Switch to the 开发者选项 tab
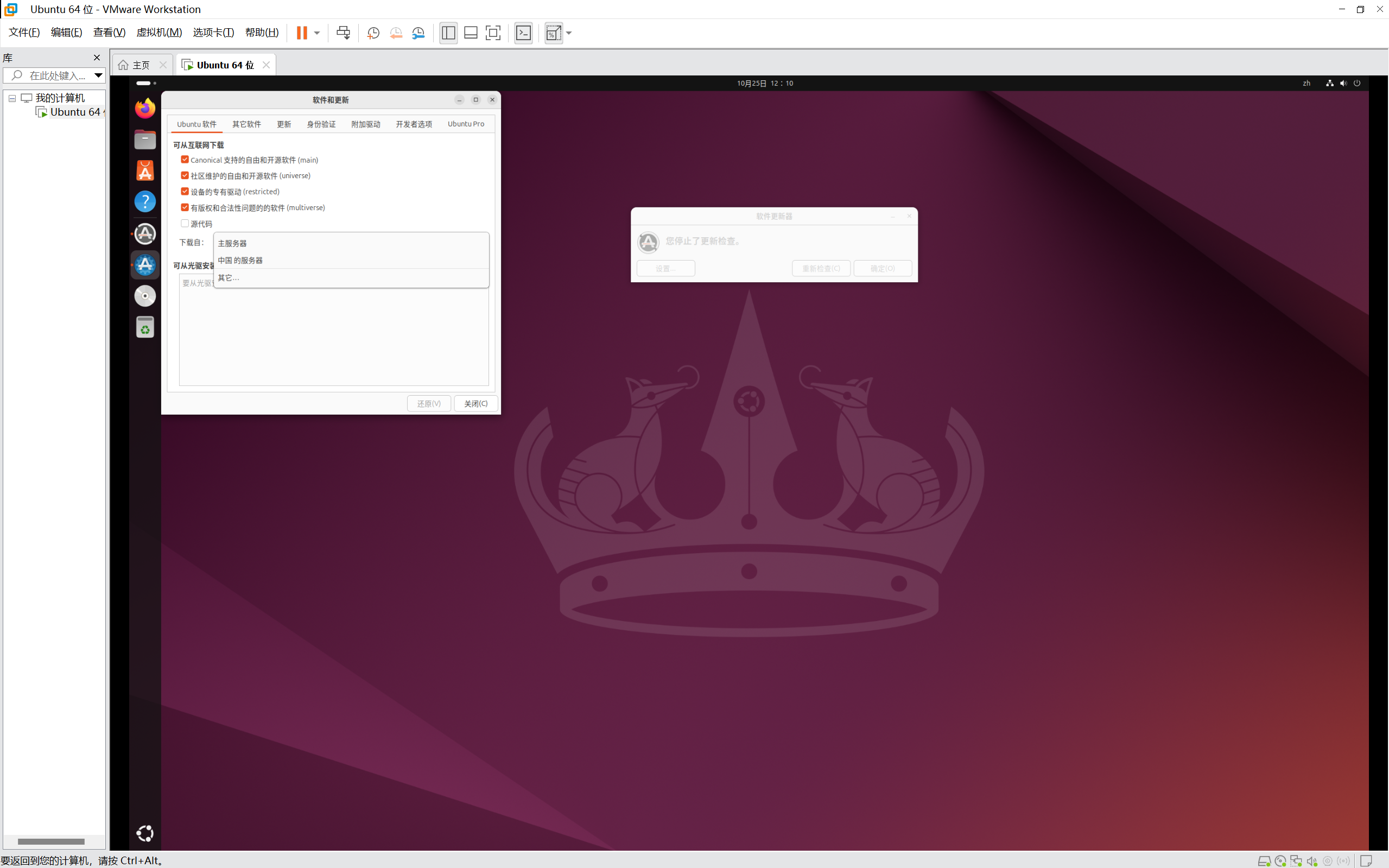This screenshot has height=868, width=1389. [414, 124]
